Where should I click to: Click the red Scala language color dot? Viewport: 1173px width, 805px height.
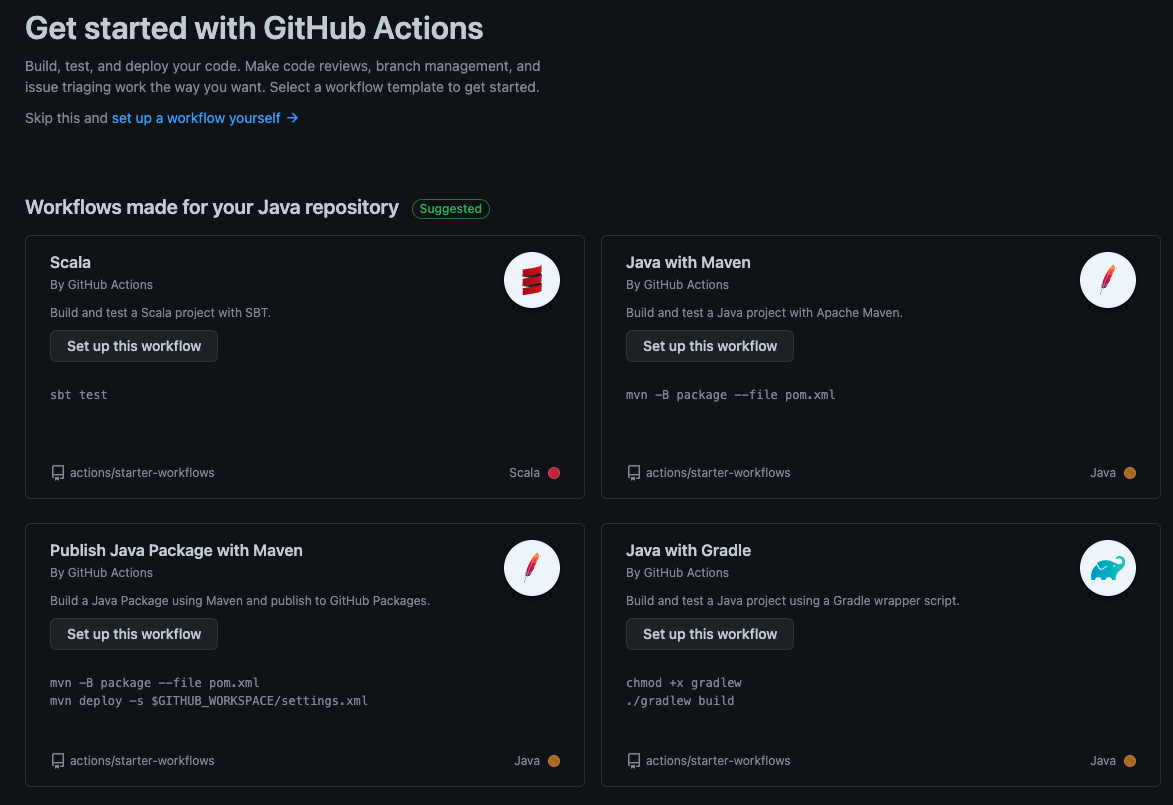554,473
